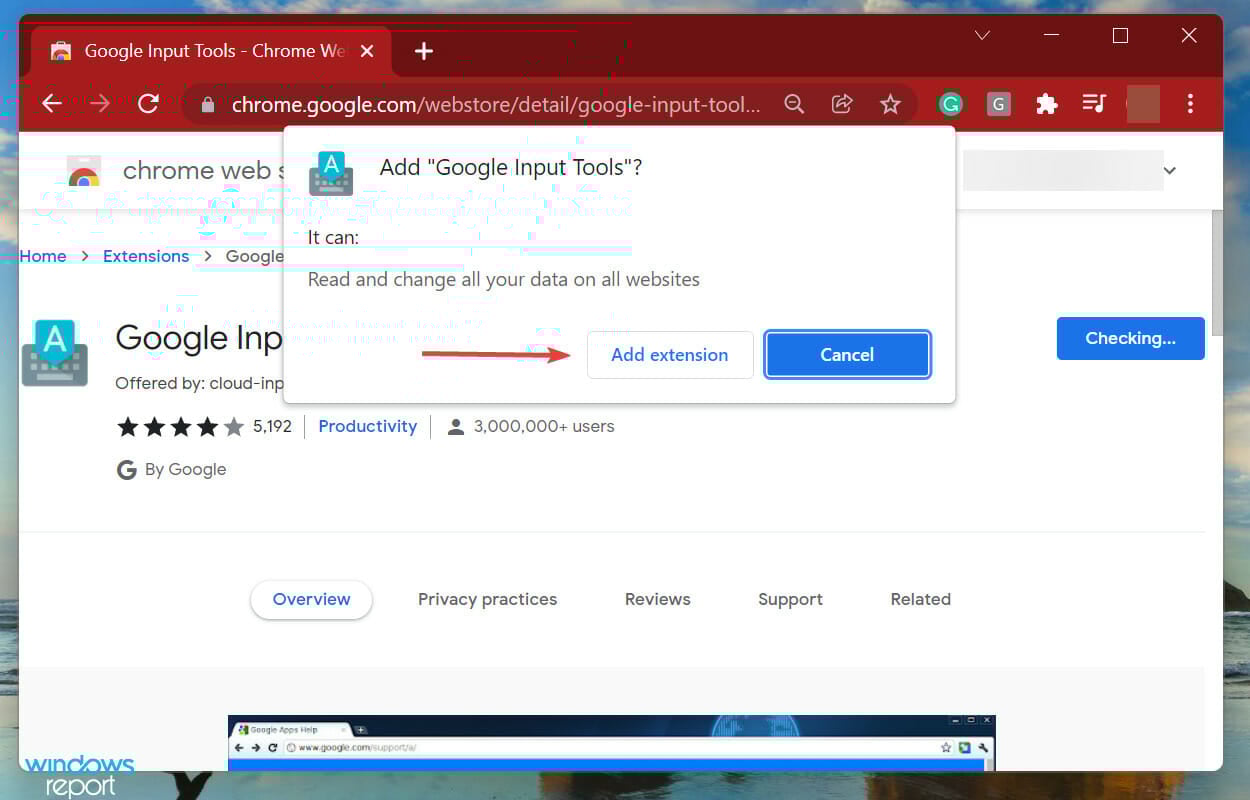The height and width of the screenshot is (800, 1250).
Task: Reload the current page
Action: 149,103
